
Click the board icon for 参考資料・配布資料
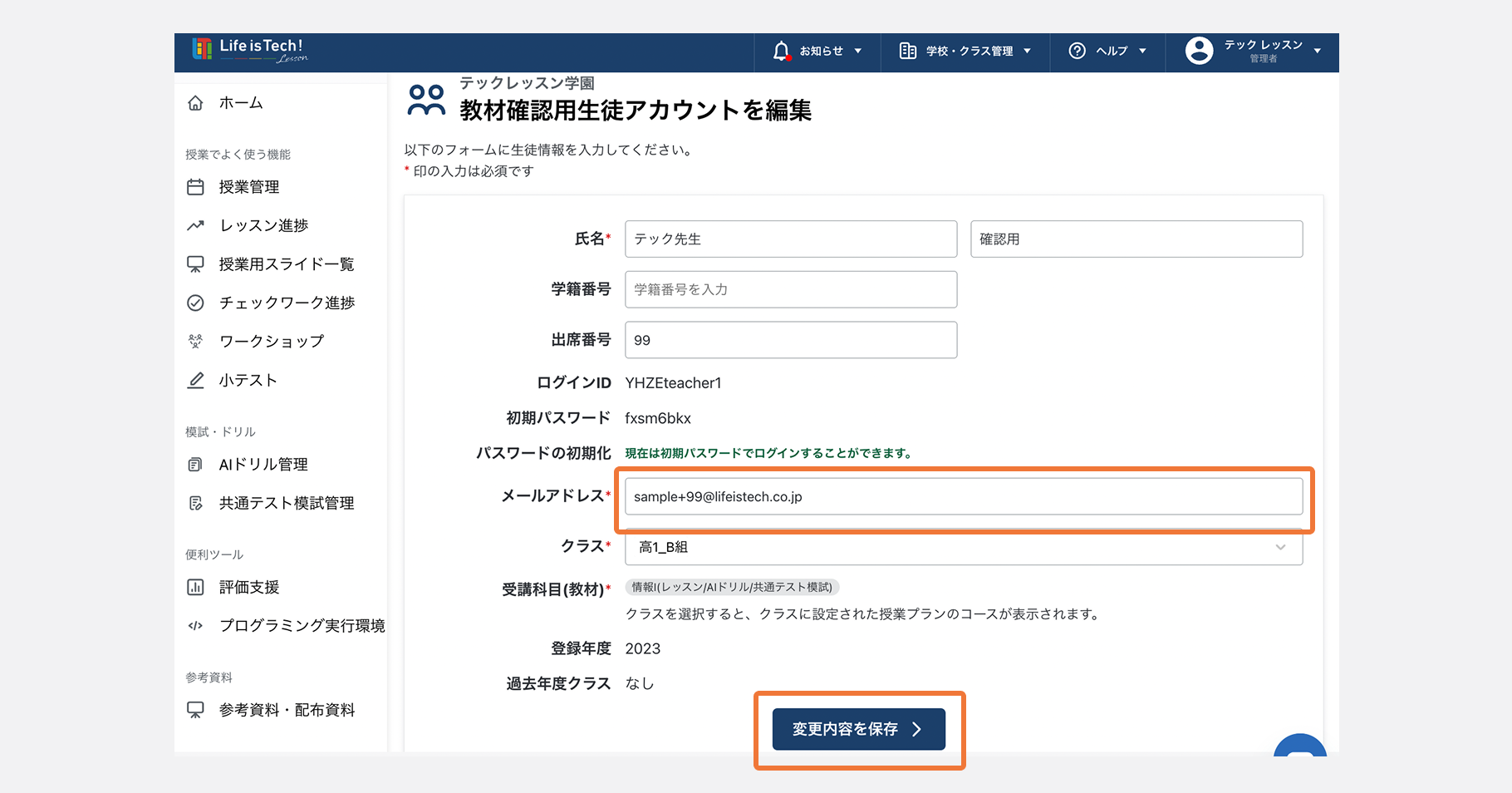tap(195, 710)
